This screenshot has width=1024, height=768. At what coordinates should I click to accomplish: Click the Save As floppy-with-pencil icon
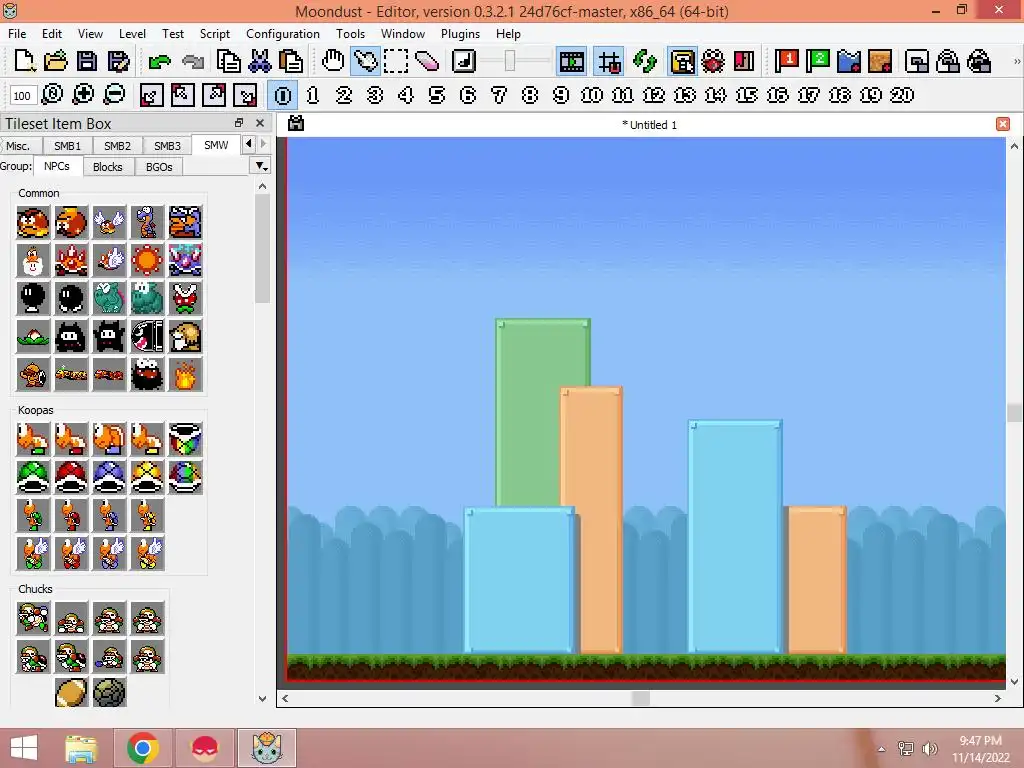pyautogui.click(x=118, y=61)
